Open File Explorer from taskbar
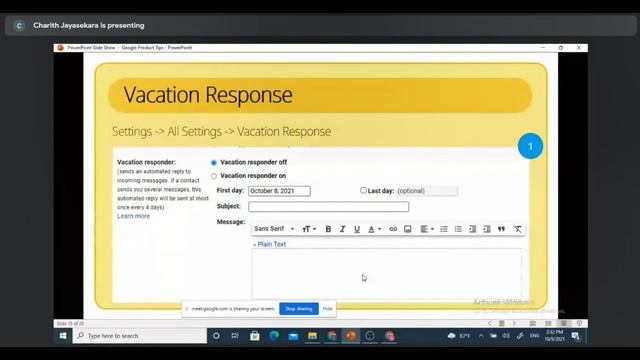This screenshot has height=360, width=640. 312,336
